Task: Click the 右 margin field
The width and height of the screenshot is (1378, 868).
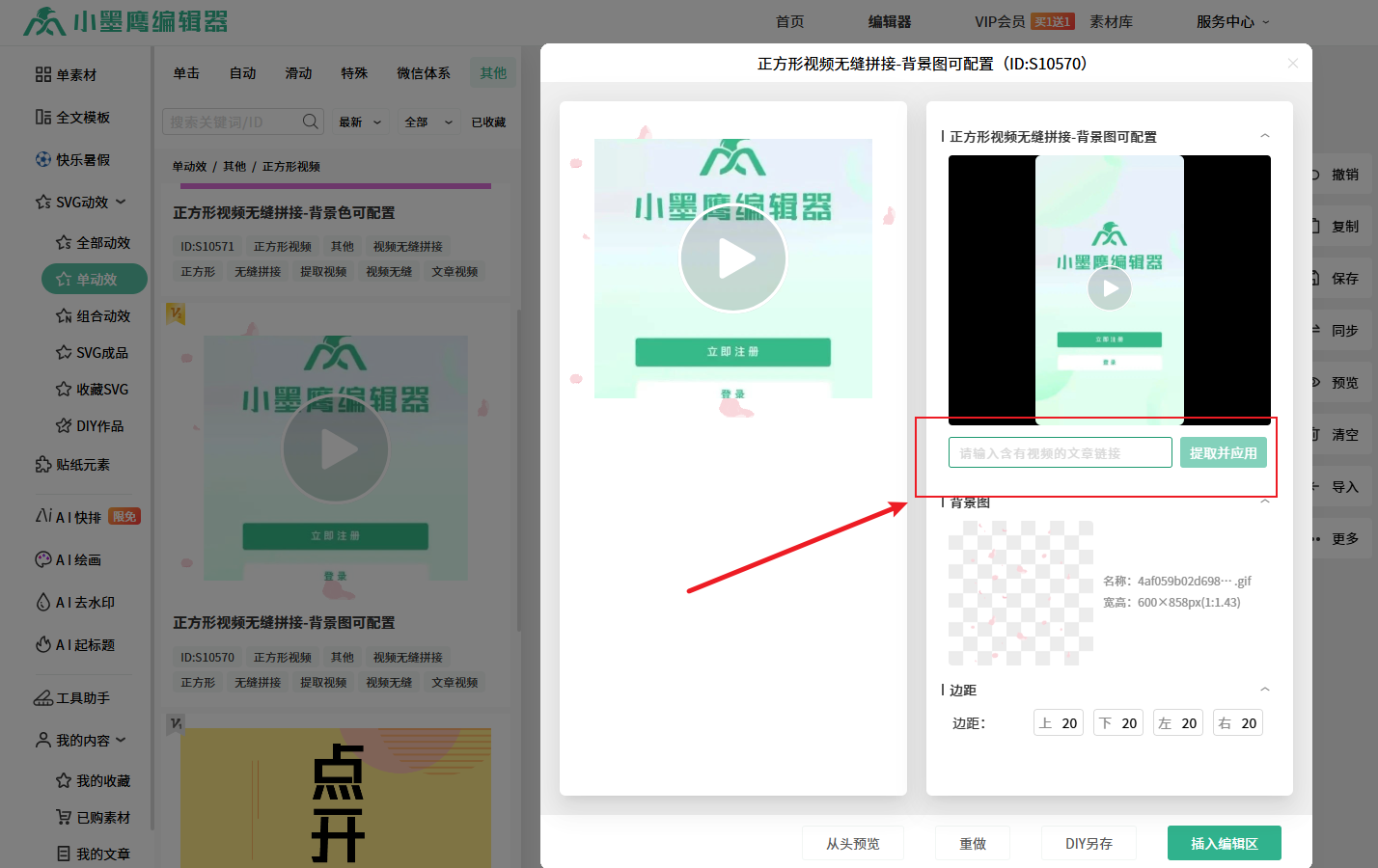Action: click(x=1238, y=722)
